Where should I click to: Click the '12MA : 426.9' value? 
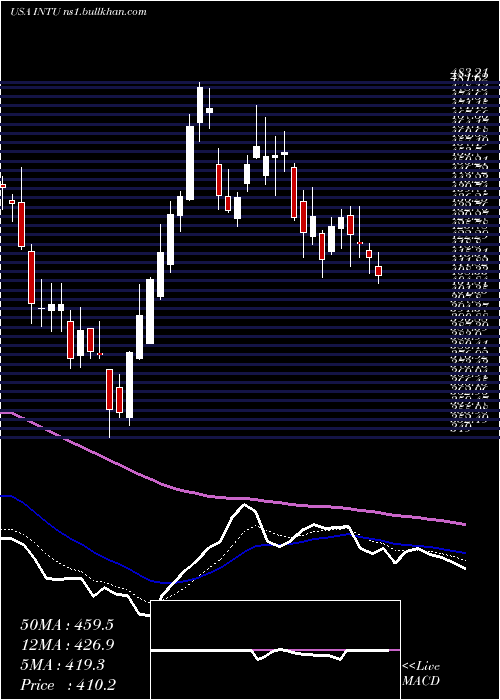click(x=67, y=645)
